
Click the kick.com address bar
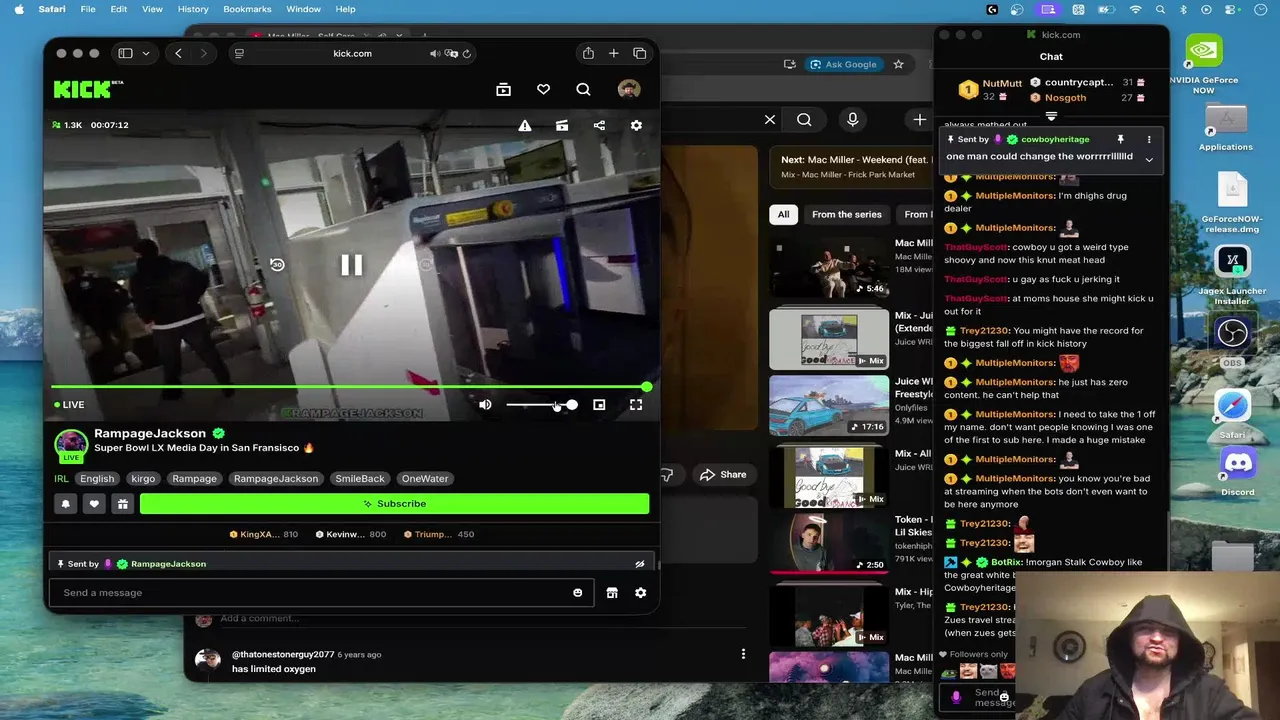352,53
